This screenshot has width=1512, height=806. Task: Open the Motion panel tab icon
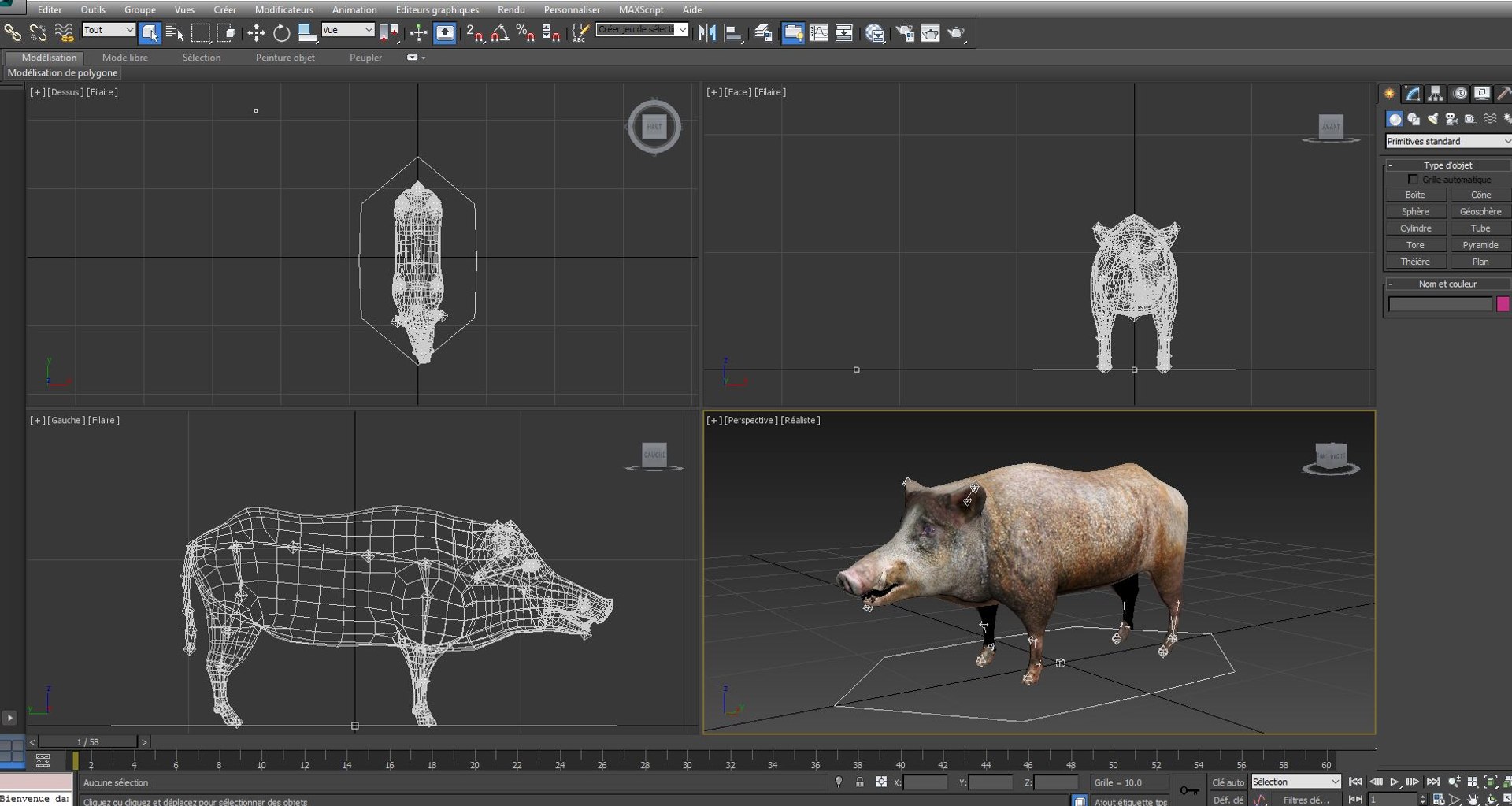[x=1459, y=94]
